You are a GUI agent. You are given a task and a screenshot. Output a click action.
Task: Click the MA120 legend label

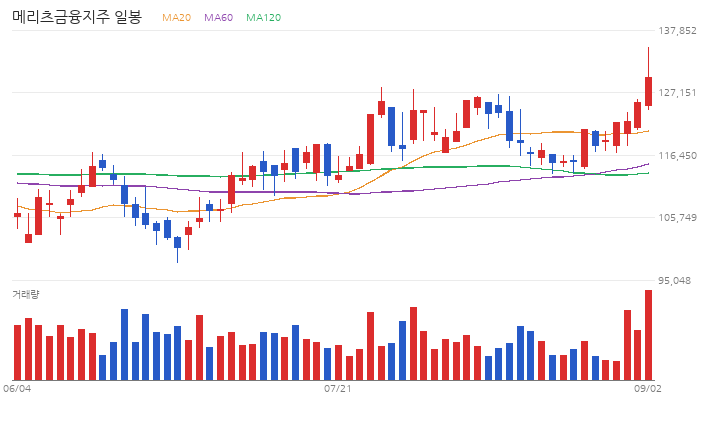264,17
